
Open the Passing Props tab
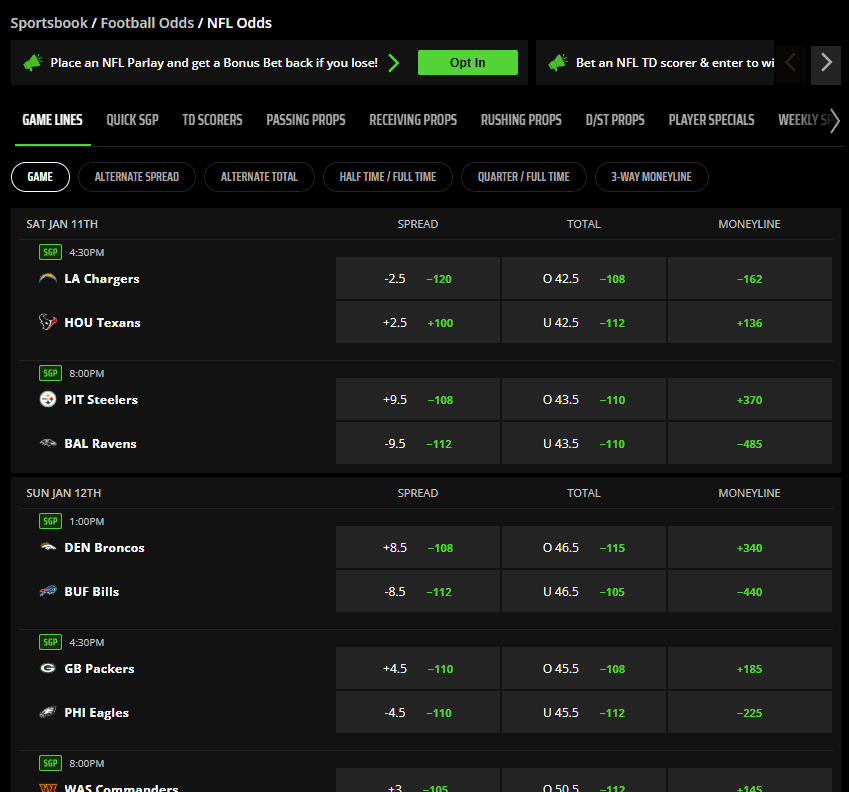[x=306, y=120]
